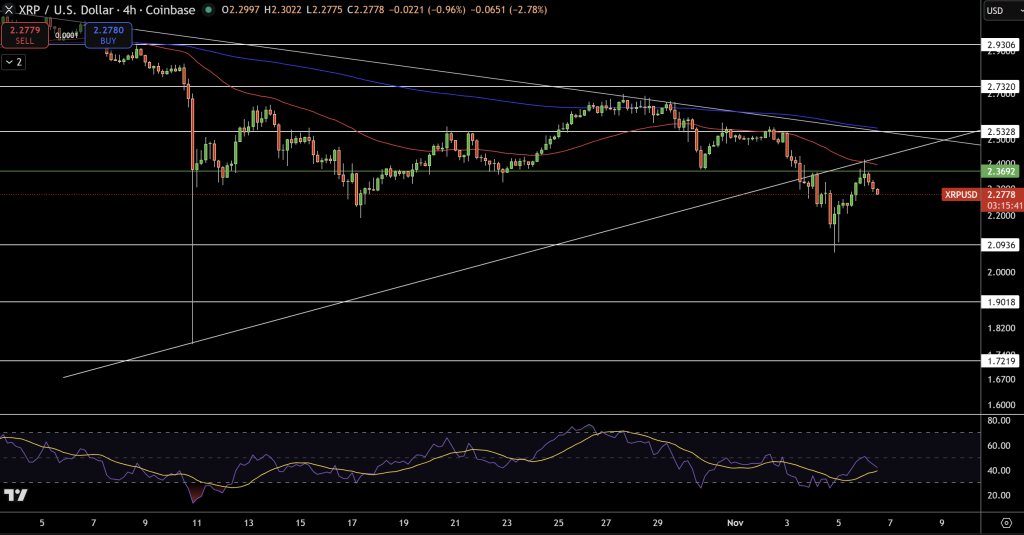Click the XRP symbol logo icon
The image size is (1024, 535).
(x=9, y=9)
